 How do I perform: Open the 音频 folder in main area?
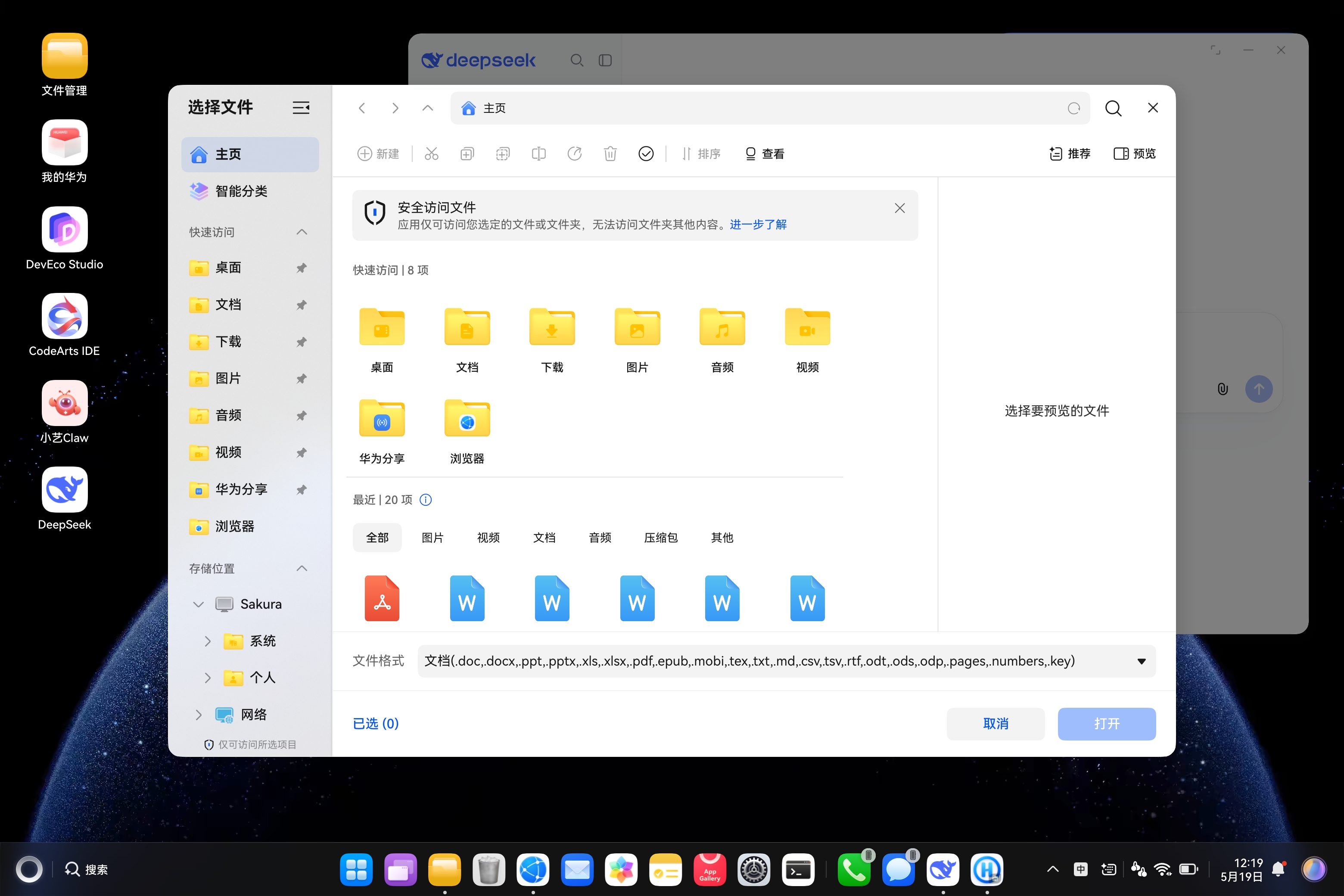click(722, 340)
